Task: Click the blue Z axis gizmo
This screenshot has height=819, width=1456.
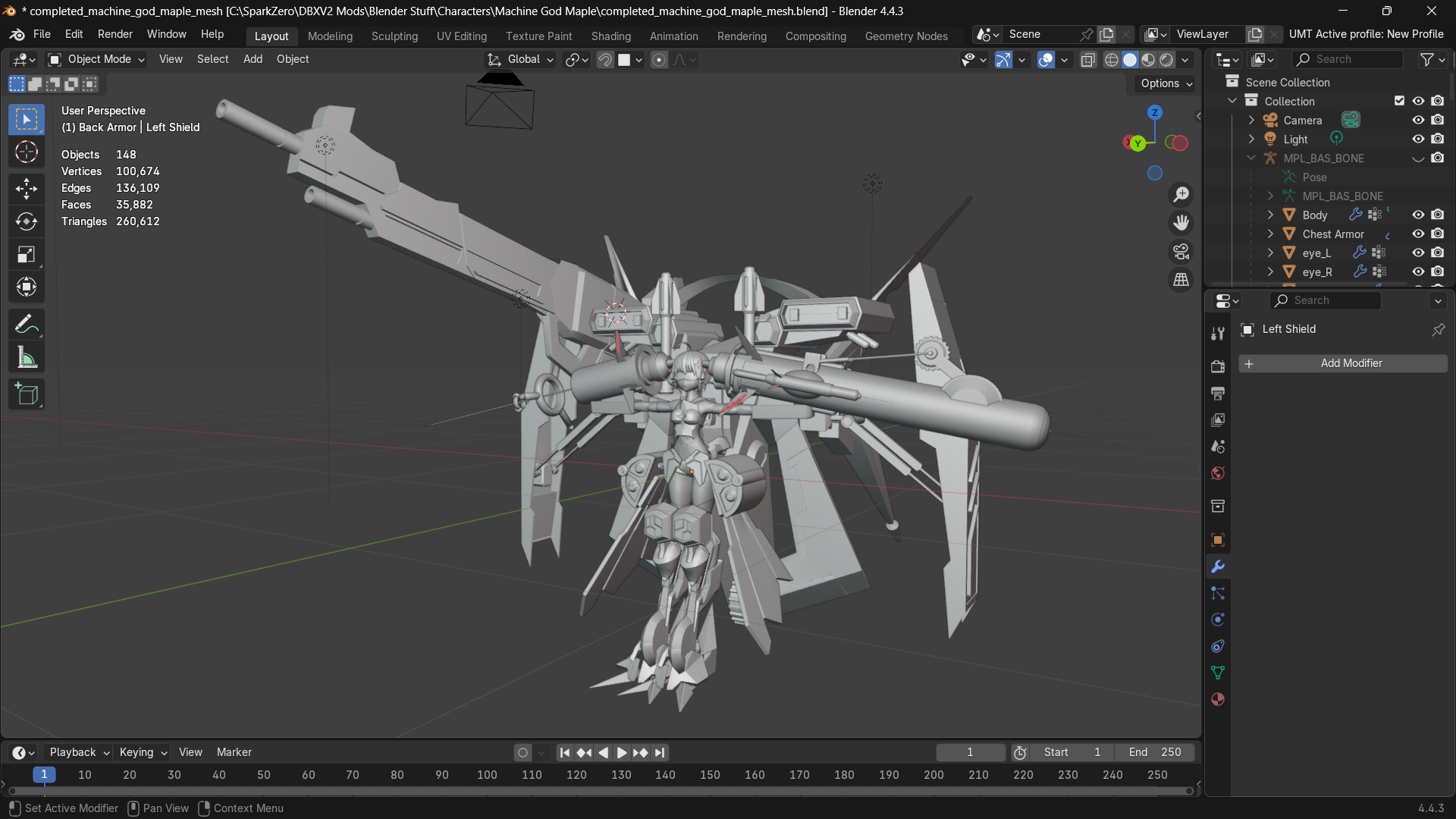Action: pyautogui.click(x=1155, y=112)
